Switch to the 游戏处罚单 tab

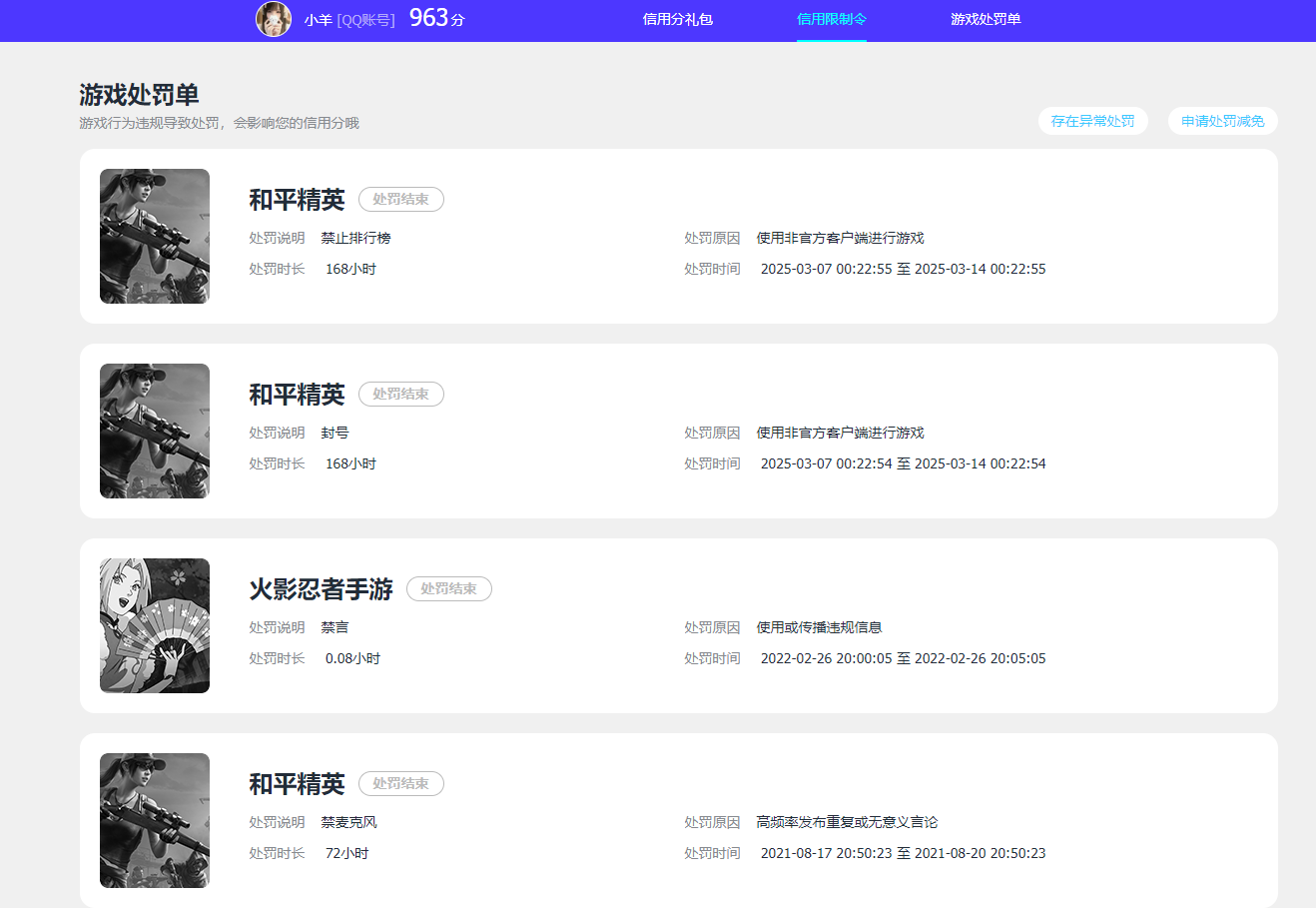click(986, 19)
